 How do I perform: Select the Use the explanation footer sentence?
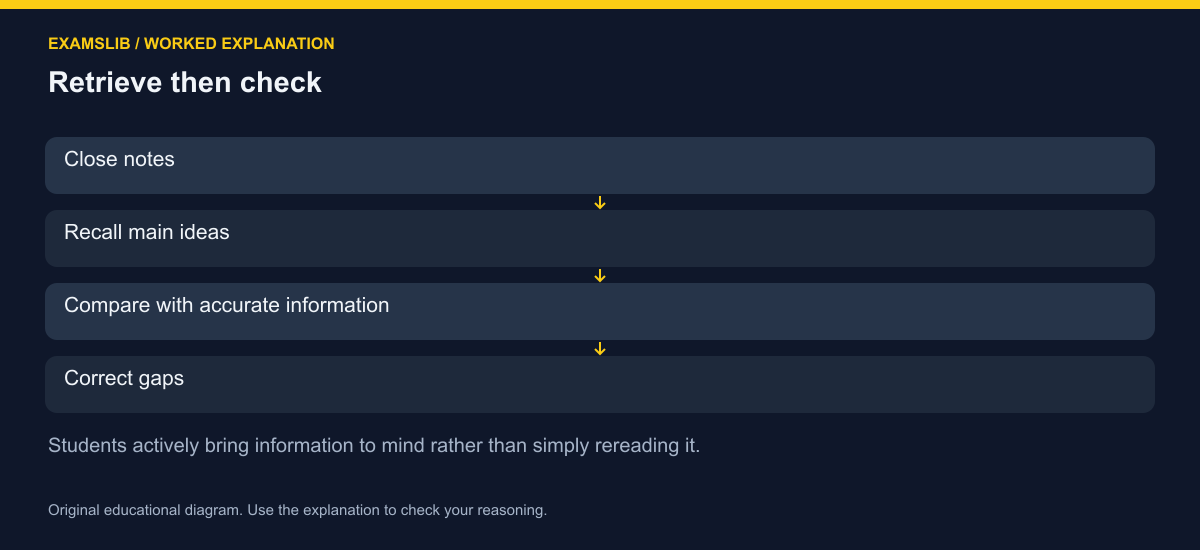click(x=395, y=510)
